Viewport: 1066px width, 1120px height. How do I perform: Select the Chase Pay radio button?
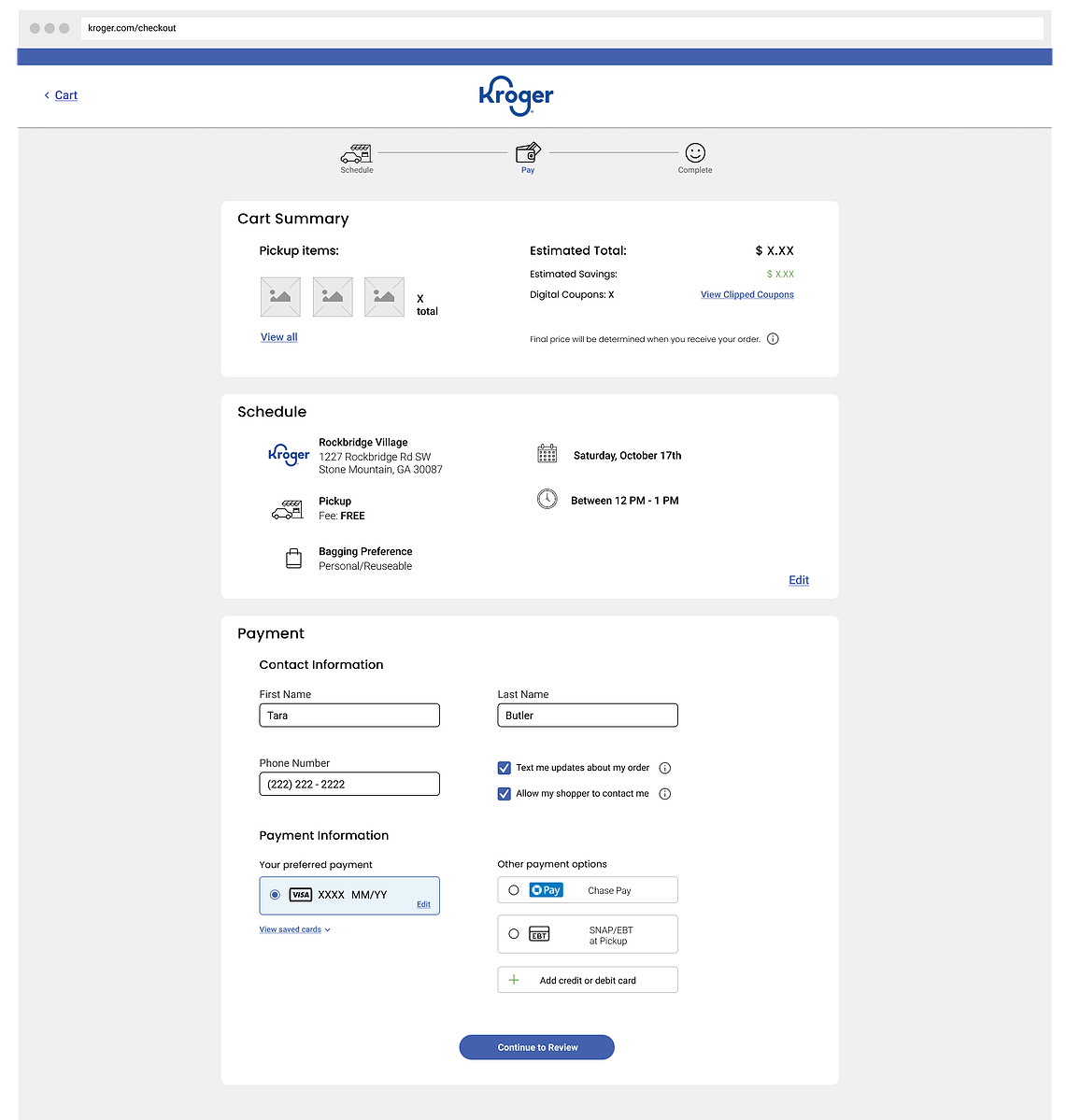click(514, 890)
